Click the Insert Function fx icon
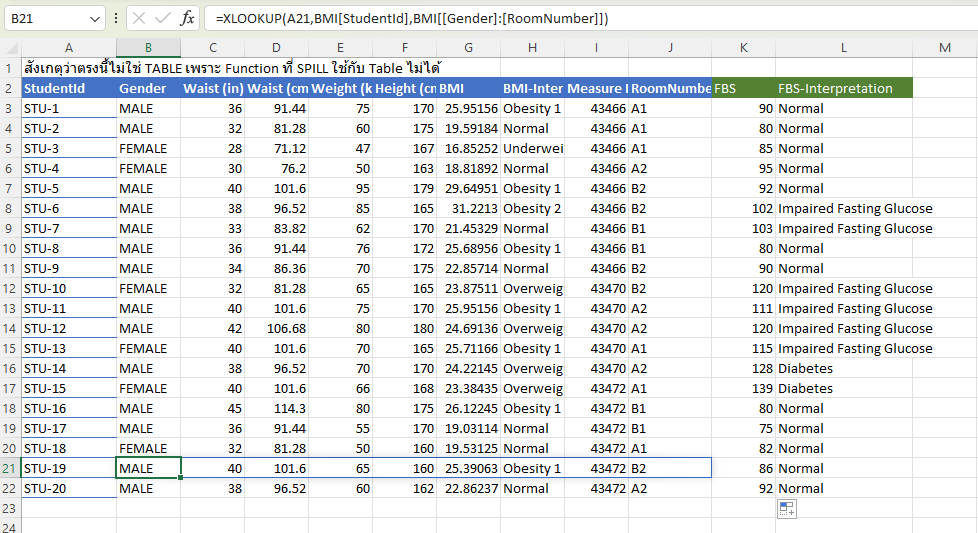978x533 pixels. [187, 19]
